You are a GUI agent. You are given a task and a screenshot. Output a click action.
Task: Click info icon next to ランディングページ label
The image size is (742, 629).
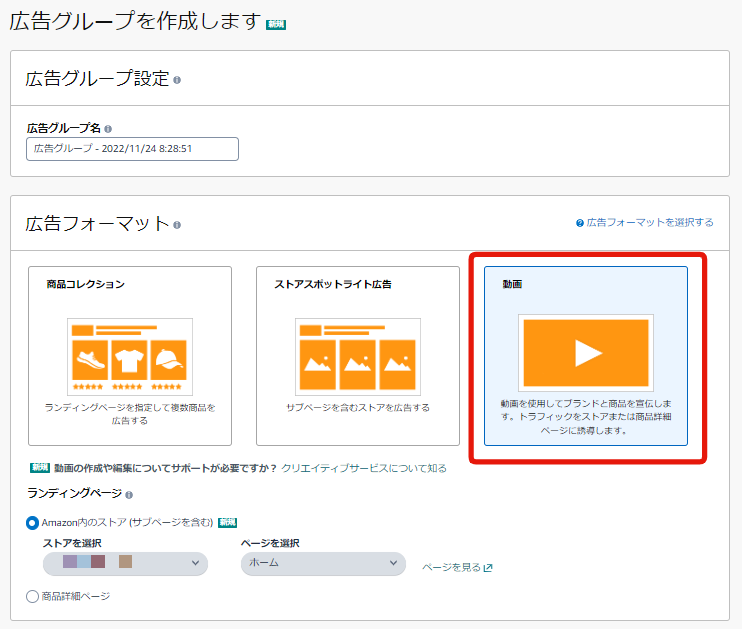(129, 494)
